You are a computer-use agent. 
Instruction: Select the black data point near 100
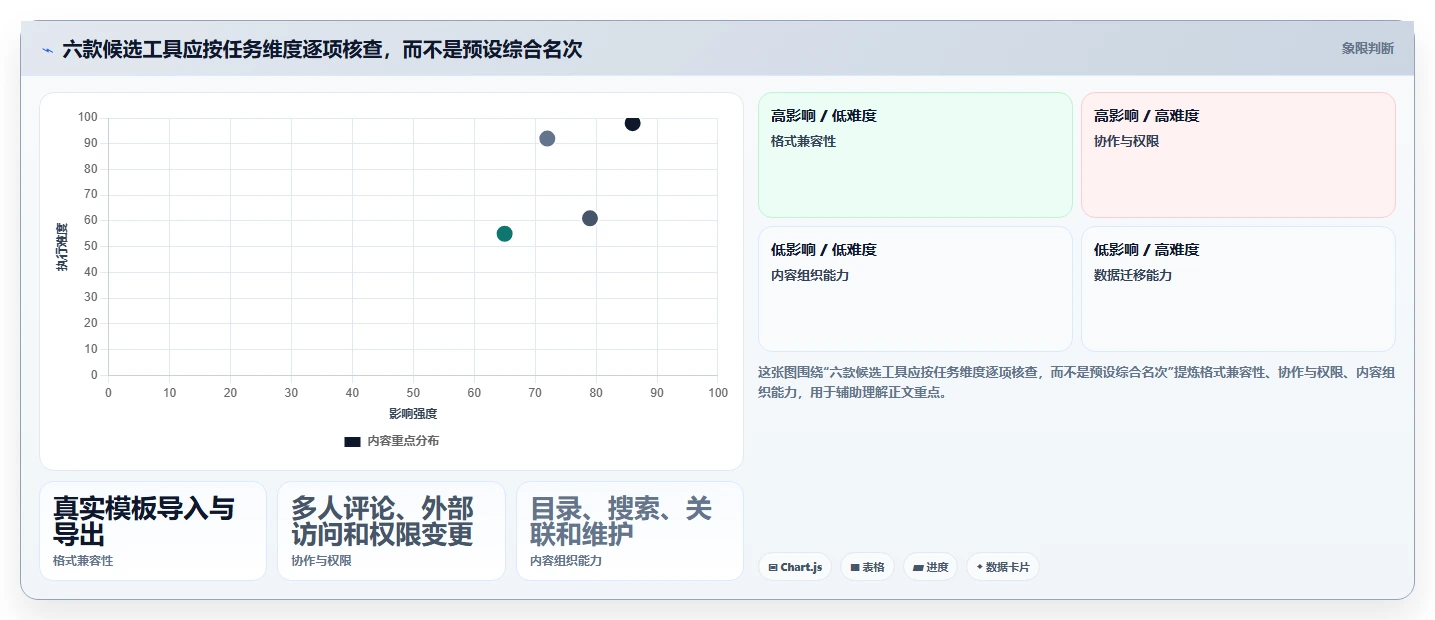pyautogui.click(x=632, y=123)
